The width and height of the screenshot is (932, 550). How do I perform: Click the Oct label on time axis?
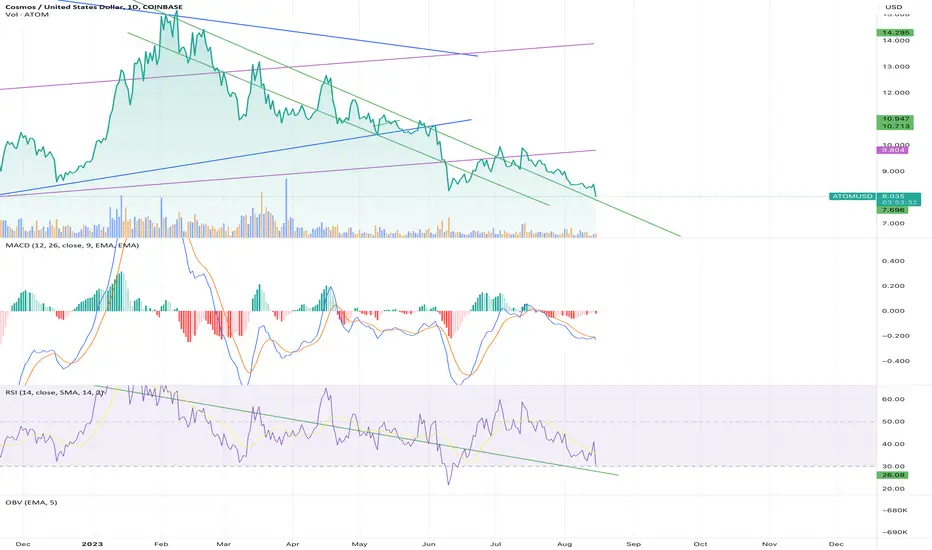coord(700,544)
